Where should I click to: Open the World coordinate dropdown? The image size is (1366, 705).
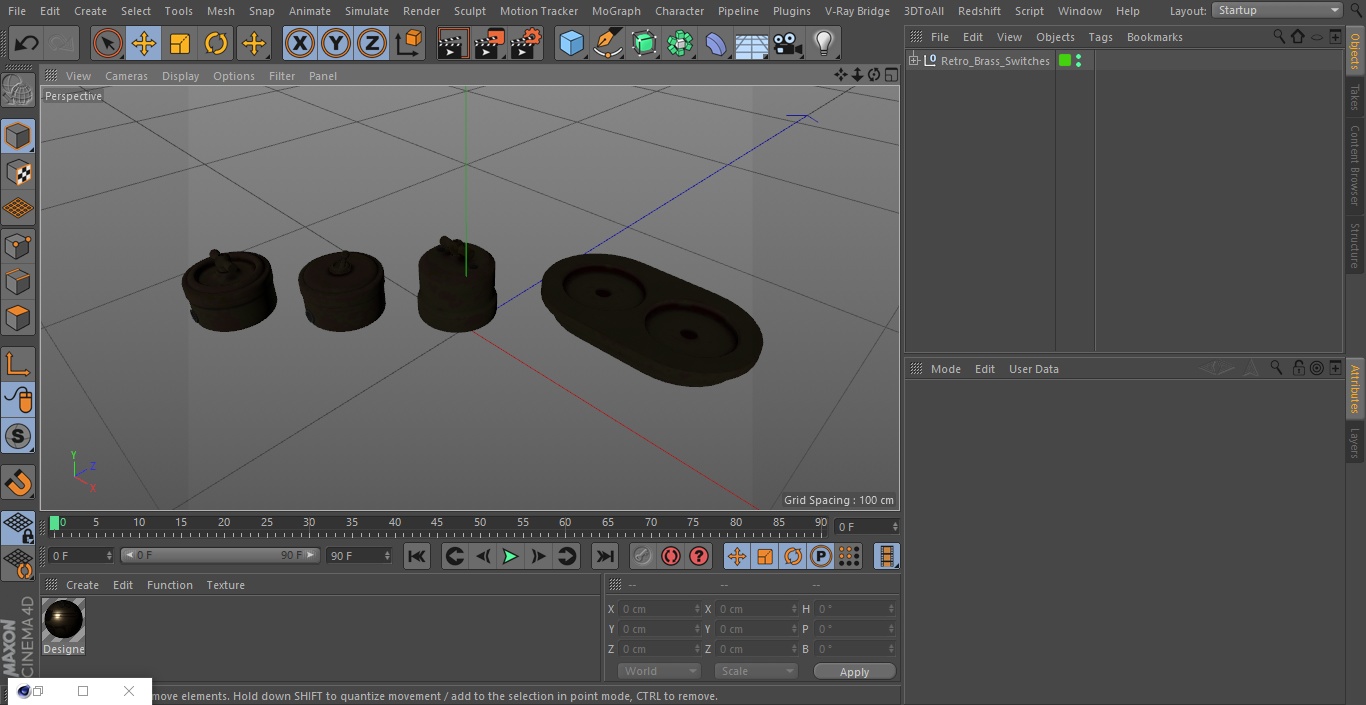pyautogui.click(x=659, y=671)
